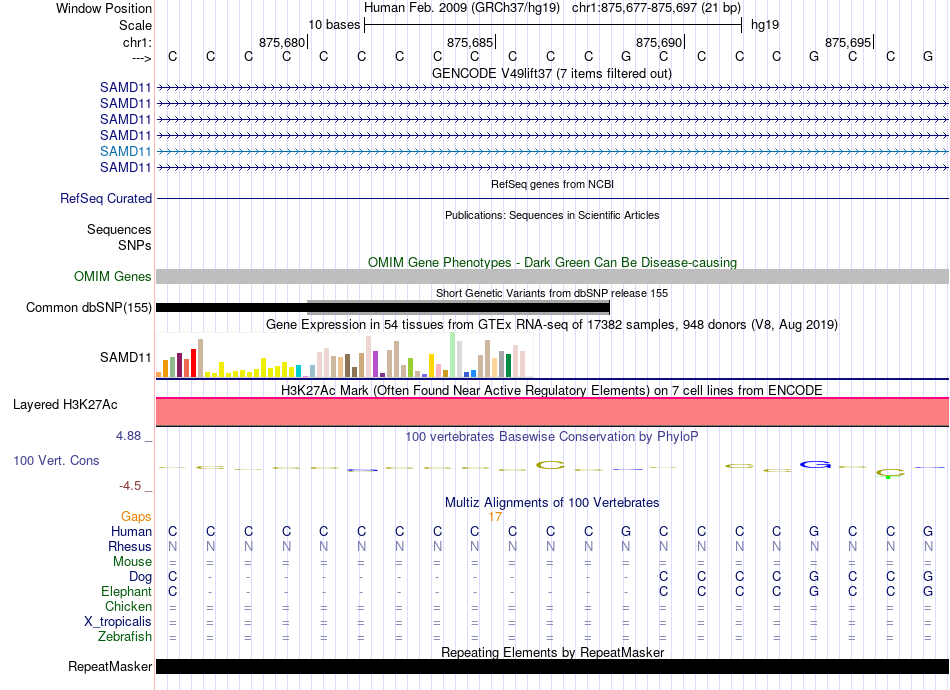Click position marker 875,680

(x=282, y=42)
